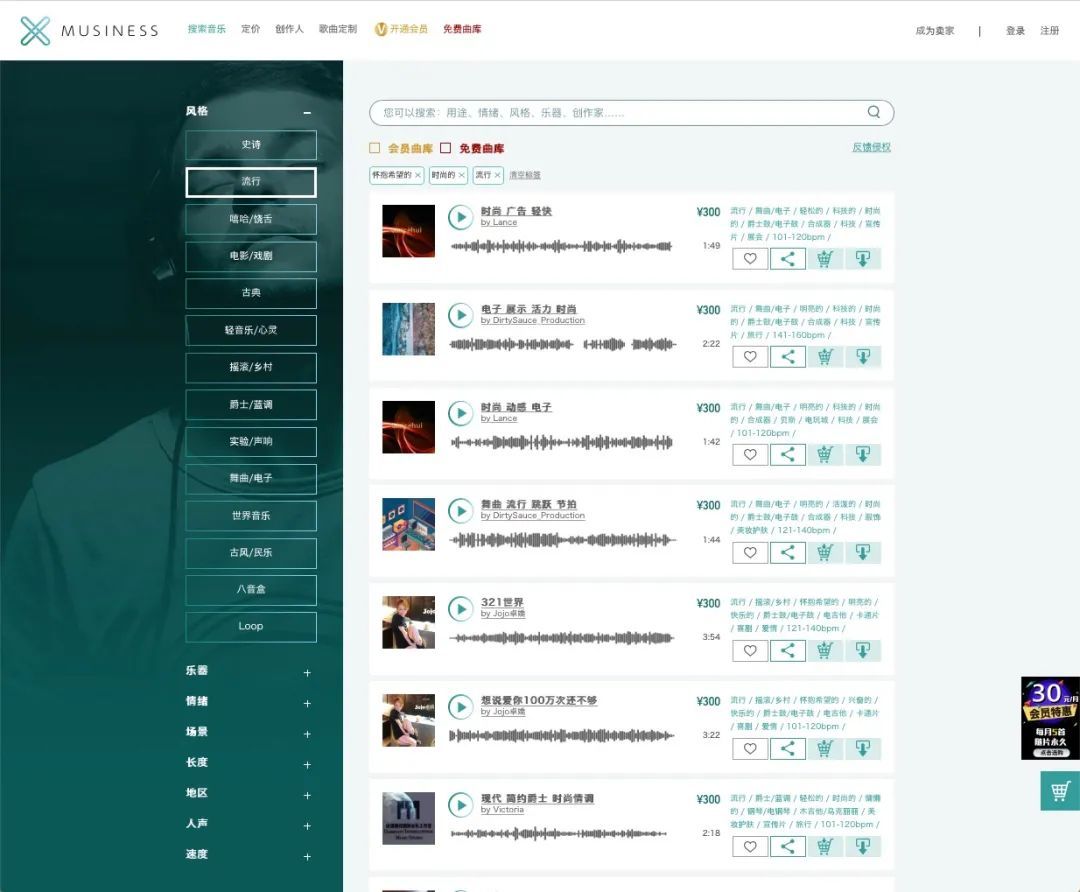Click the 反馈侵权 link
The image size is (1080, 892).
click(871, 147)
